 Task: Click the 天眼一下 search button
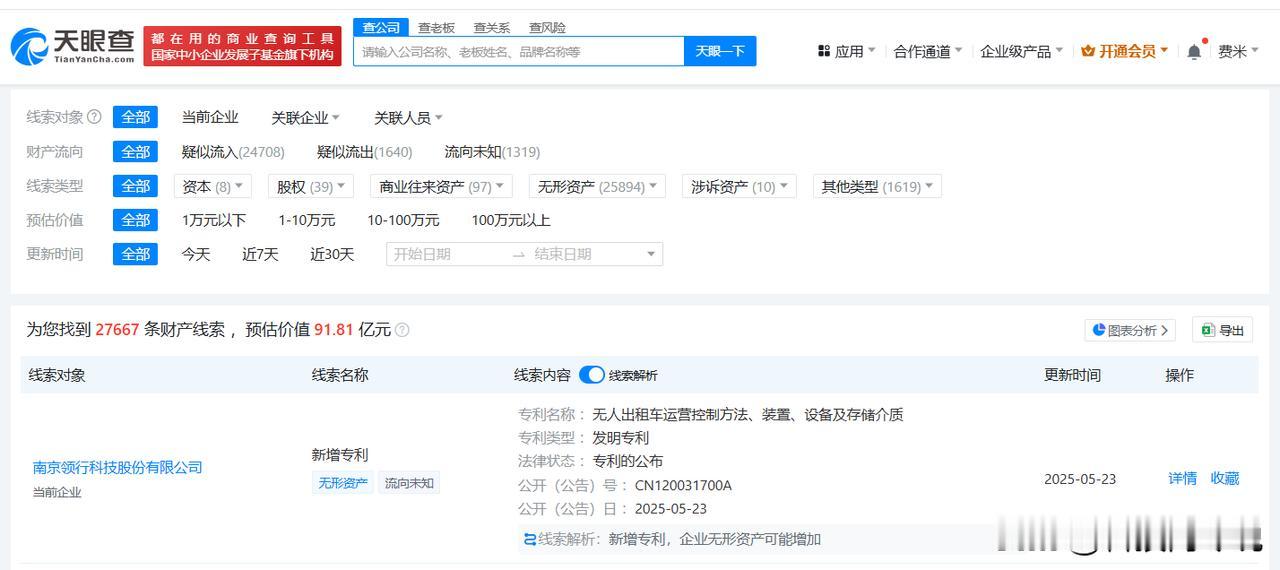[720, 51]
